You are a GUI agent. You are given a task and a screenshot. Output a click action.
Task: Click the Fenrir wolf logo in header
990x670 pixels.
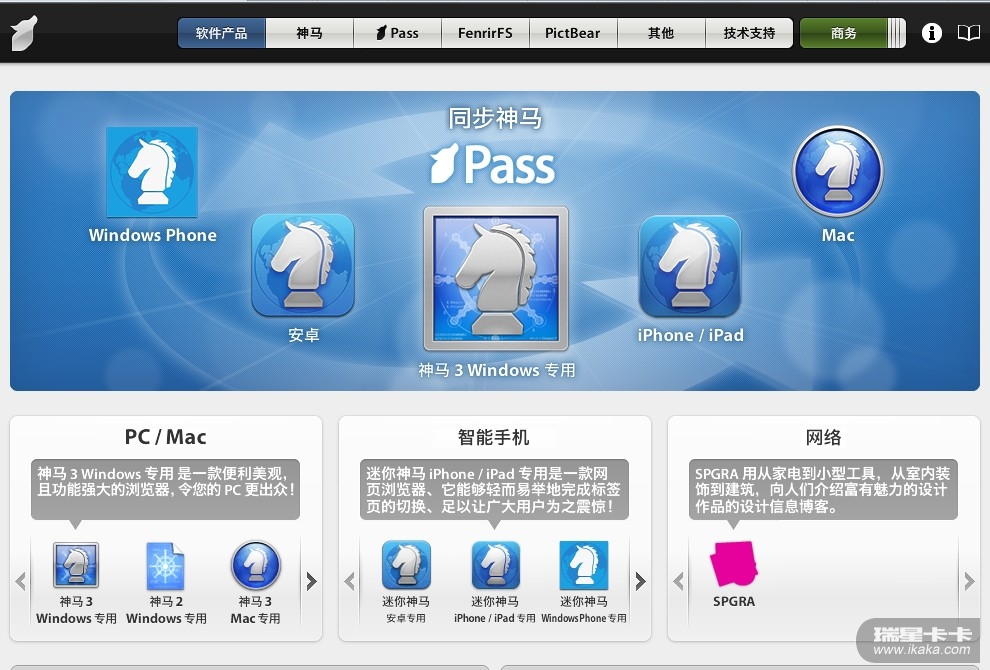[x=25, y=33]
